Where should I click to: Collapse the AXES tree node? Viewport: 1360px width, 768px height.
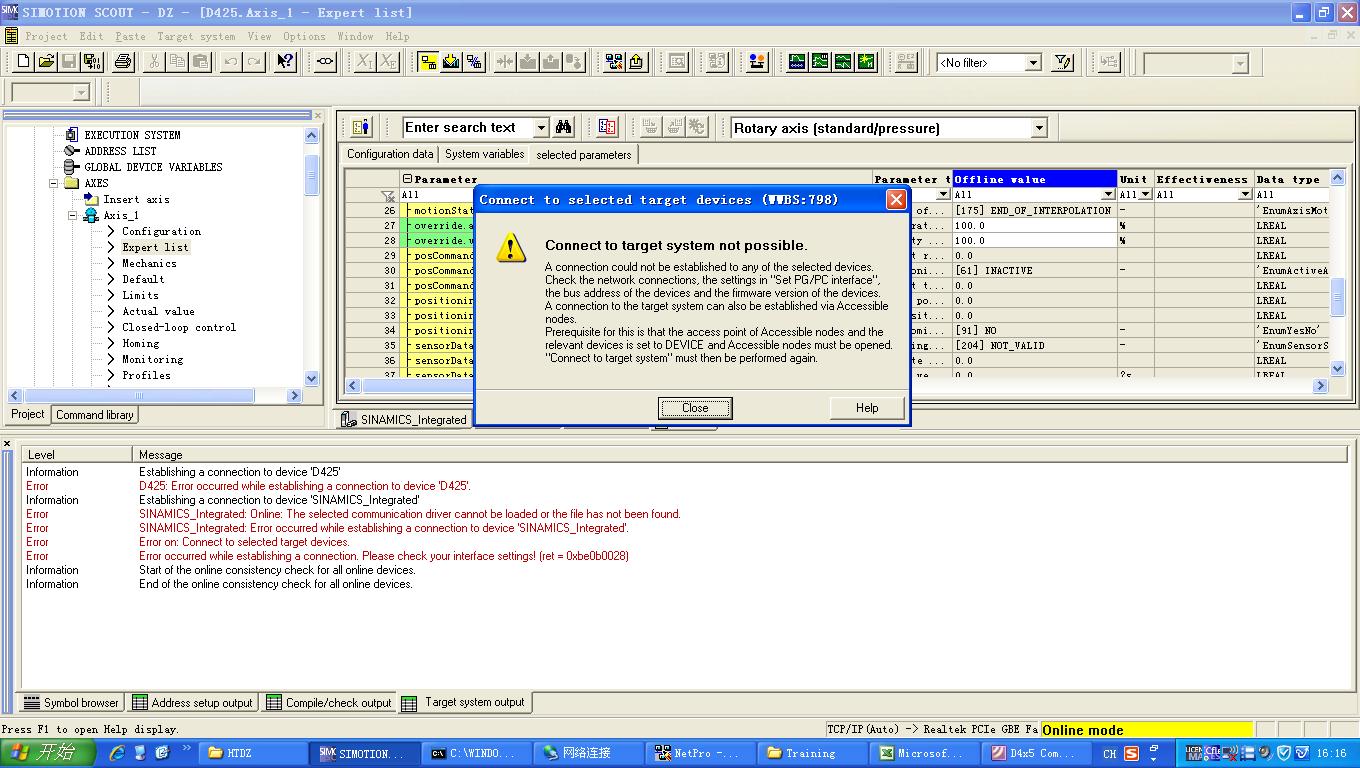pos(54,183)
